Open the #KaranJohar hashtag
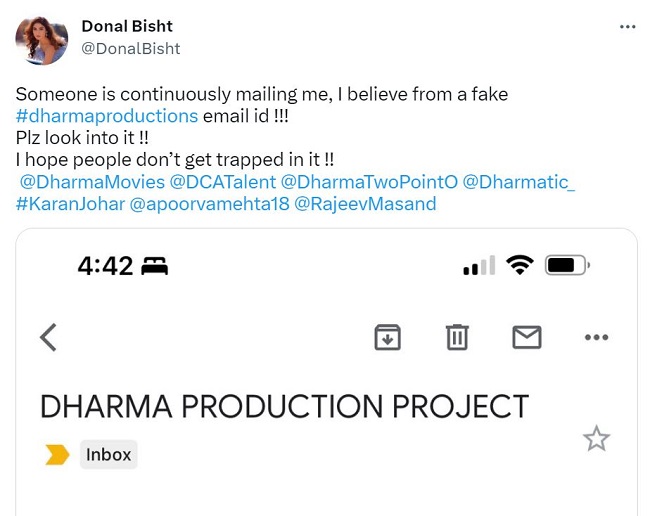Screen dimensions: 650x516 click(70, 204)
